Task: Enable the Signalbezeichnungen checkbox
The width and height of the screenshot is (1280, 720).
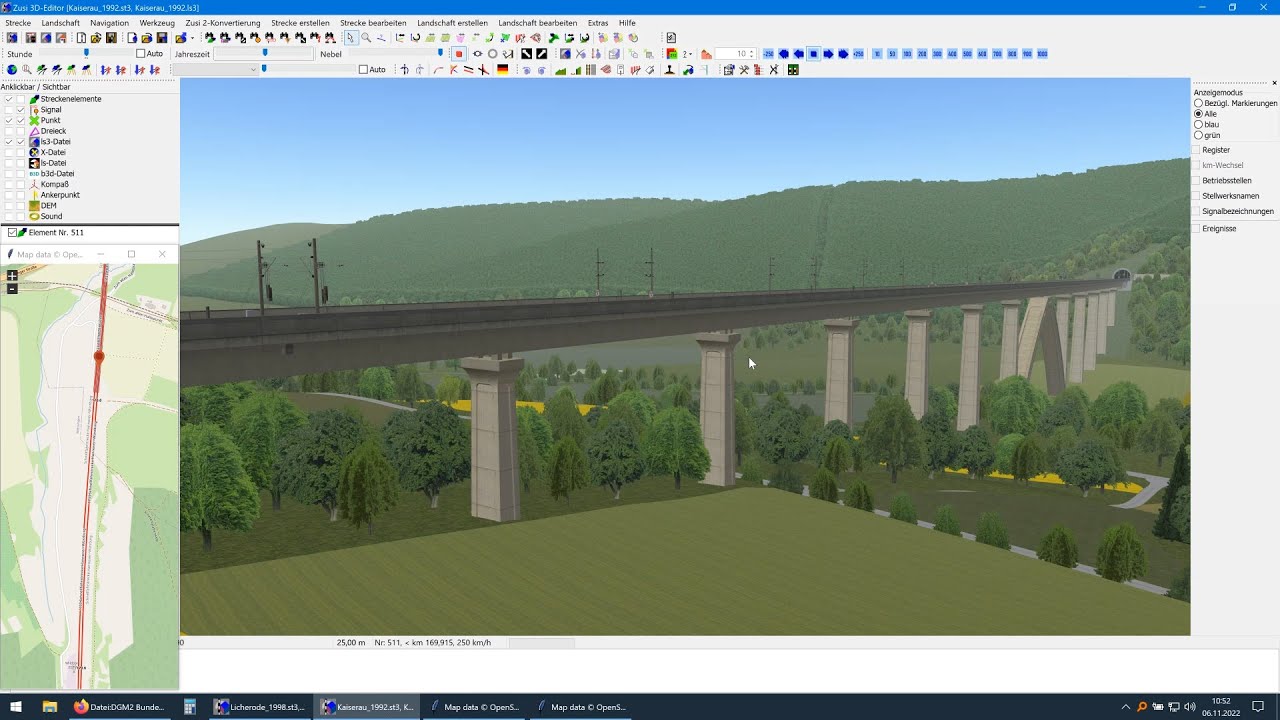Action: click(1195, 211)
